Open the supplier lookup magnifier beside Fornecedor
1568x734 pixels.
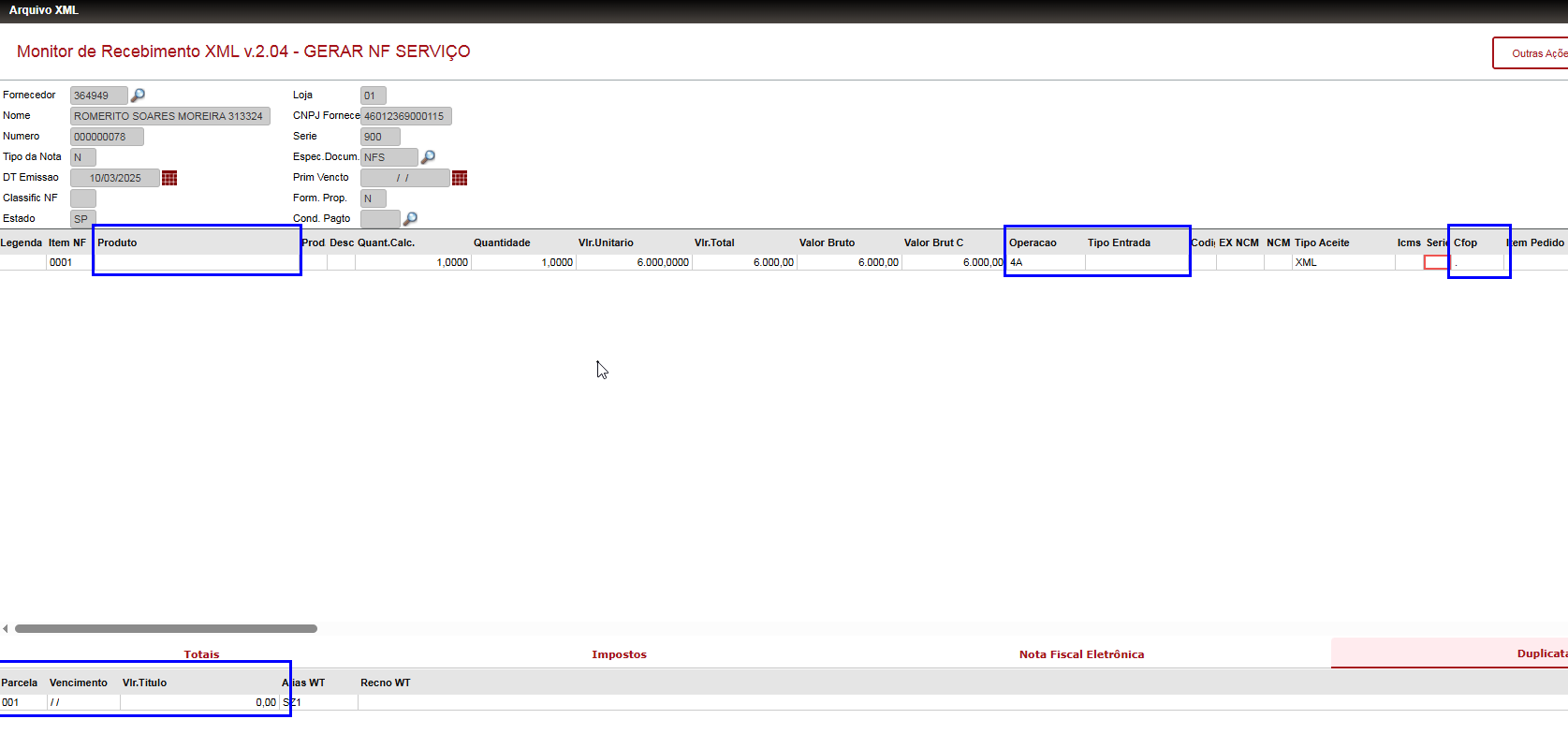click(138, 95)
